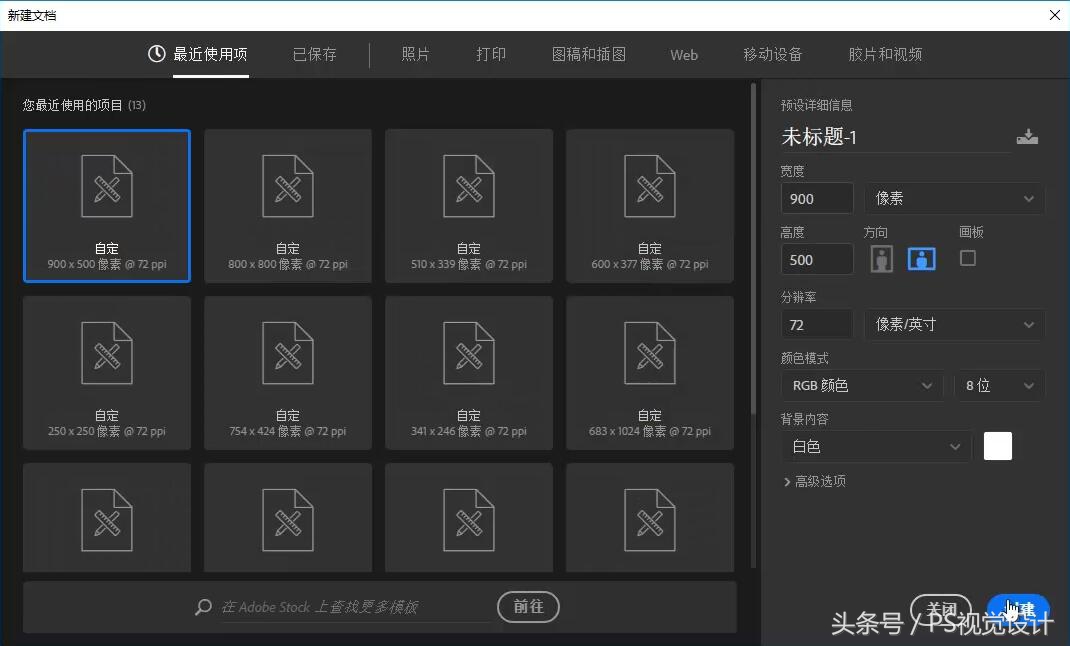Click the clock icon on 最近使用项 tab

tap(155, 55)
